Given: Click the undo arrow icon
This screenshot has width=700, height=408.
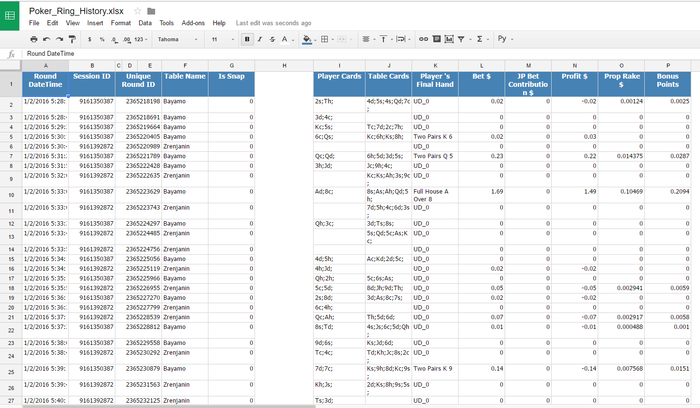Looking at the screenshot, I should click(x=47, y=39).
